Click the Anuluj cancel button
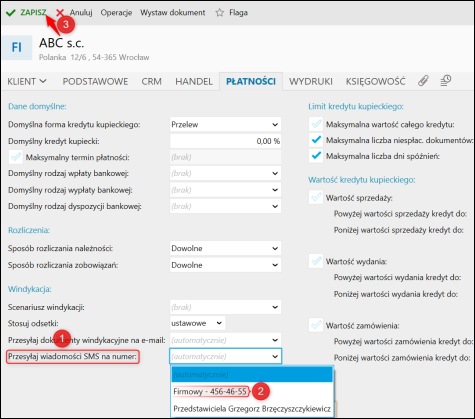The image size is (475, 419). [81, 13]
